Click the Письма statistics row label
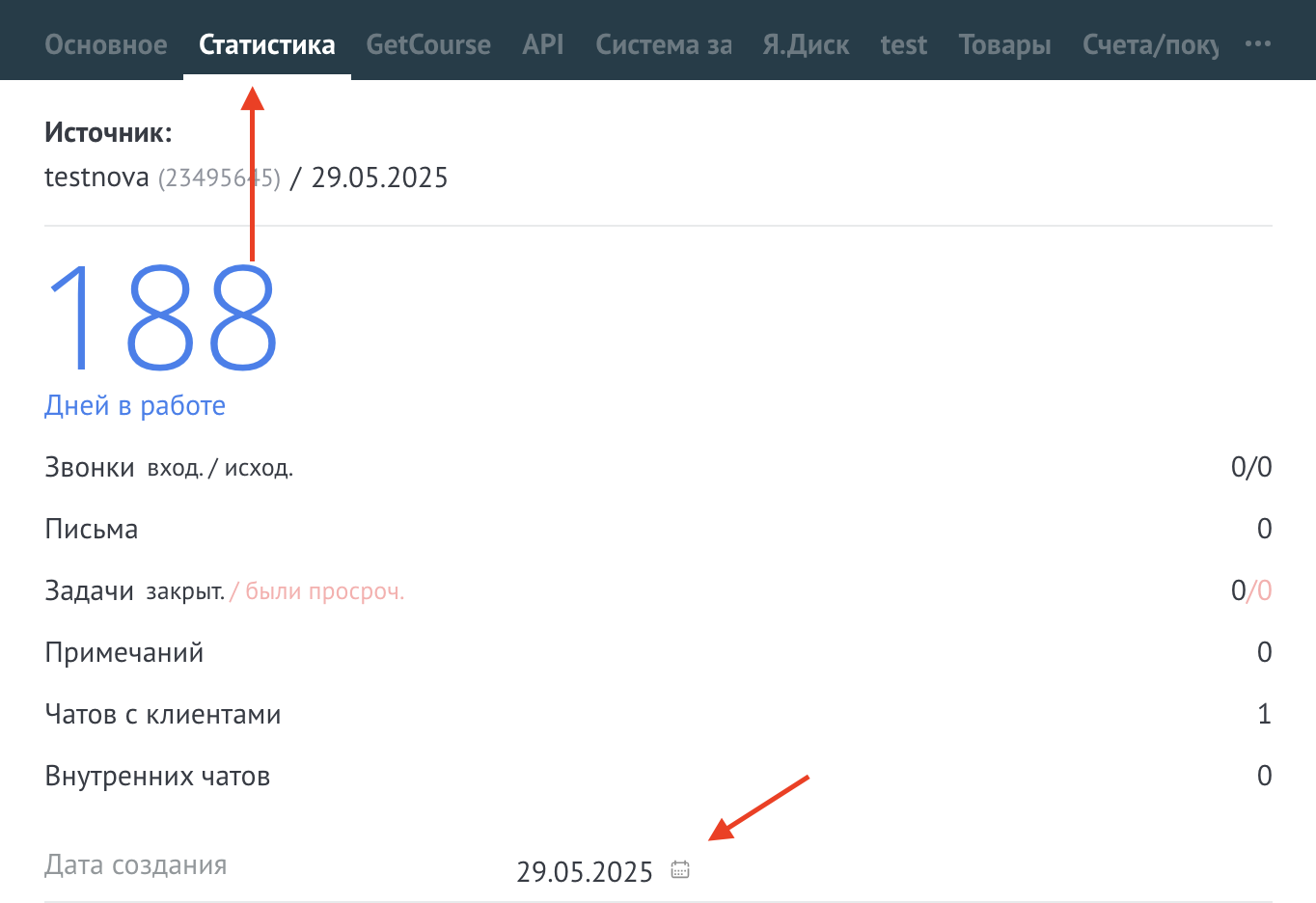This screenshot has width=1316, height=903. (x=92, y=529)
